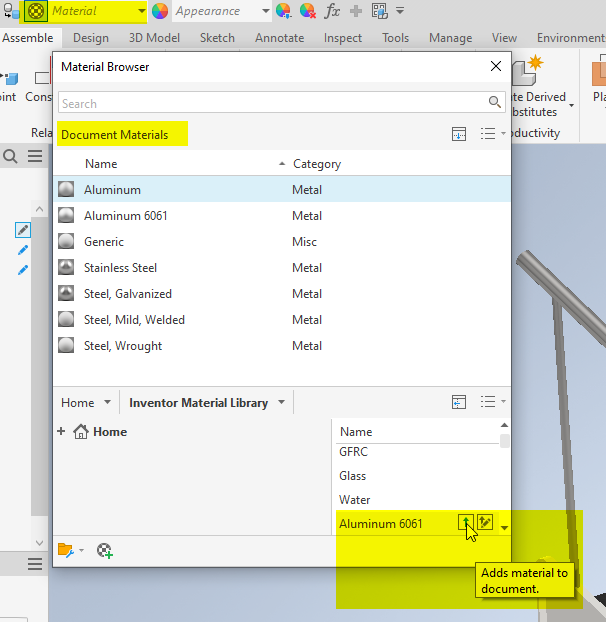Toggle the Document Materials show/hide library panel icon

coord(459,134)
